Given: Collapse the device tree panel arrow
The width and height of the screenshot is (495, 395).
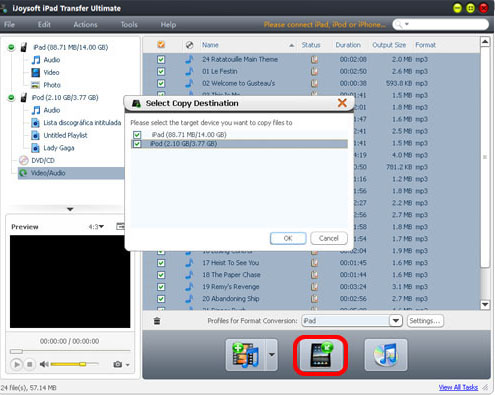Looking at the screenshot, I should (x=70, y=209).
